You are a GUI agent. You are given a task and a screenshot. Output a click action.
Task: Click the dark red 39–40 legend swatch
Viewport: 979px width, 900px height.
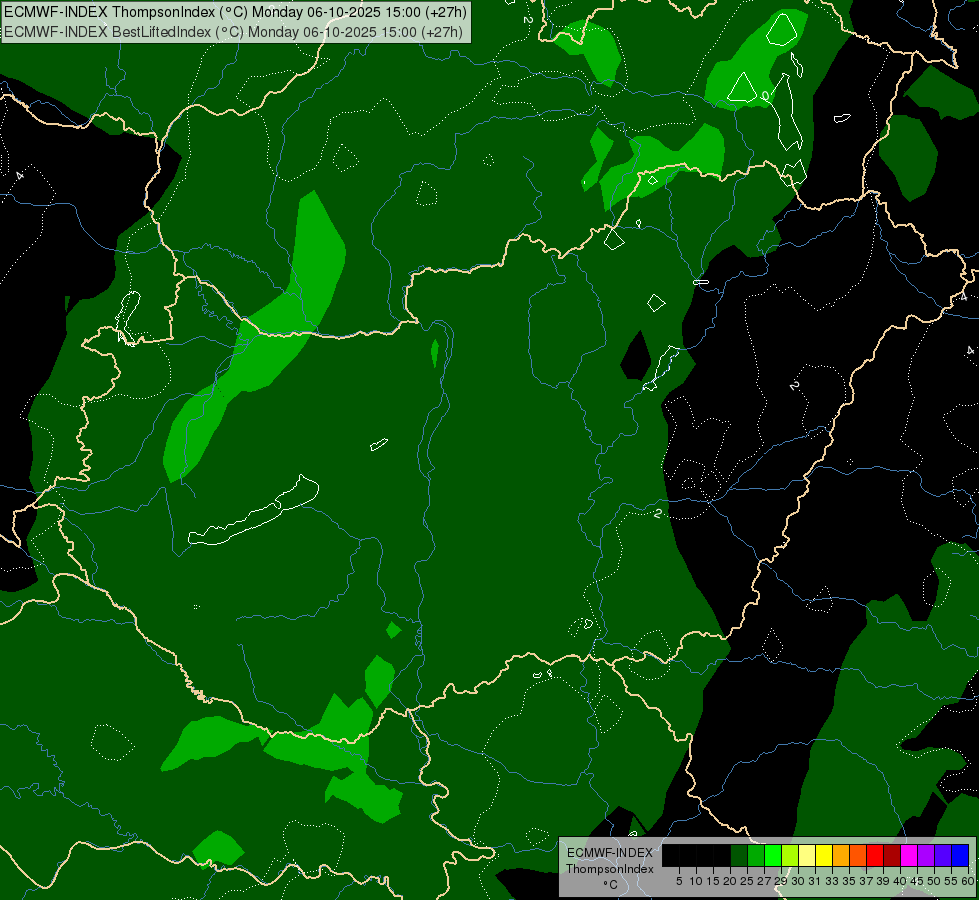[x=892, y=855]
